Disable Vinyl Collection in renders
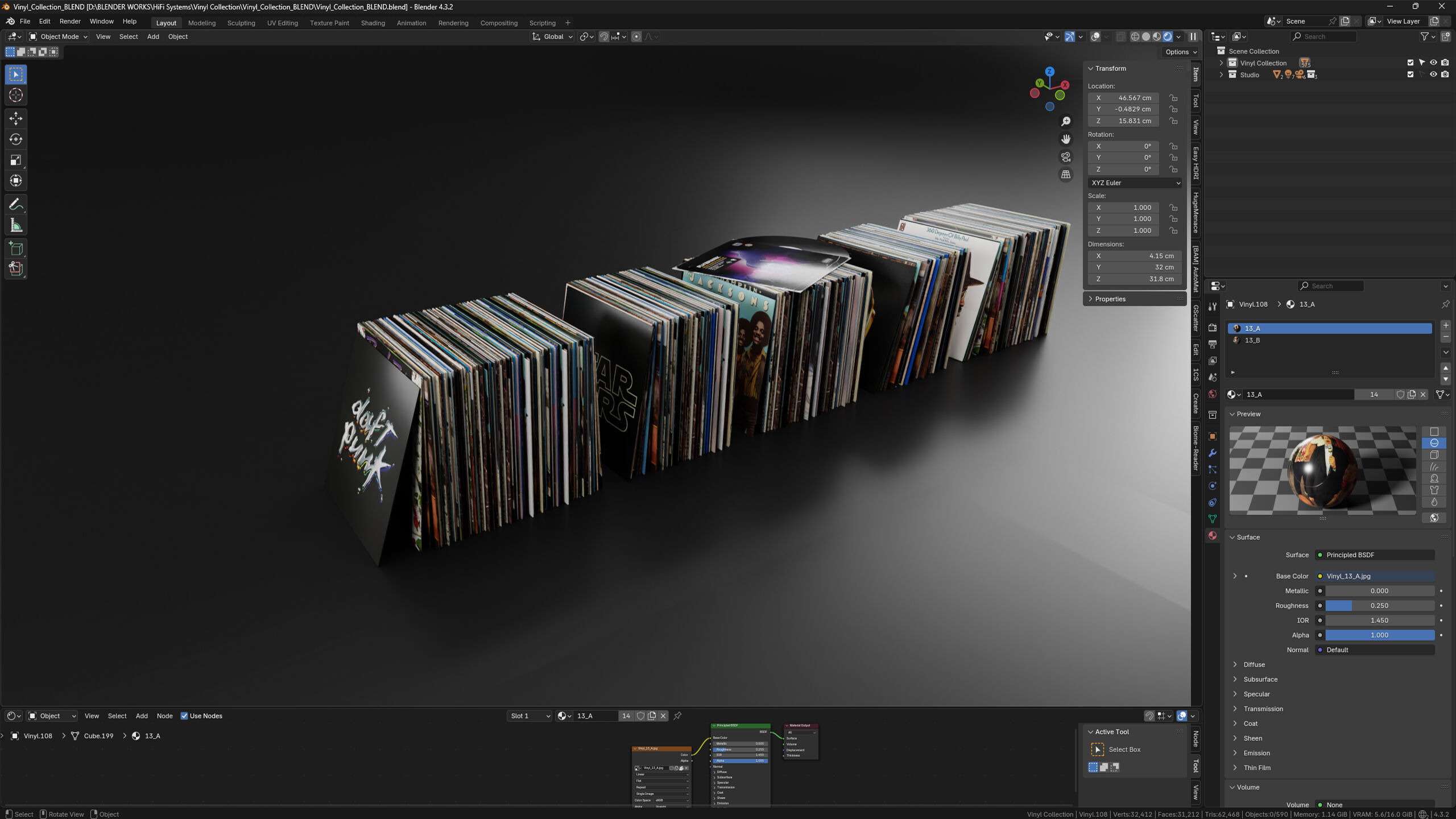 (x=1445, y=63)
